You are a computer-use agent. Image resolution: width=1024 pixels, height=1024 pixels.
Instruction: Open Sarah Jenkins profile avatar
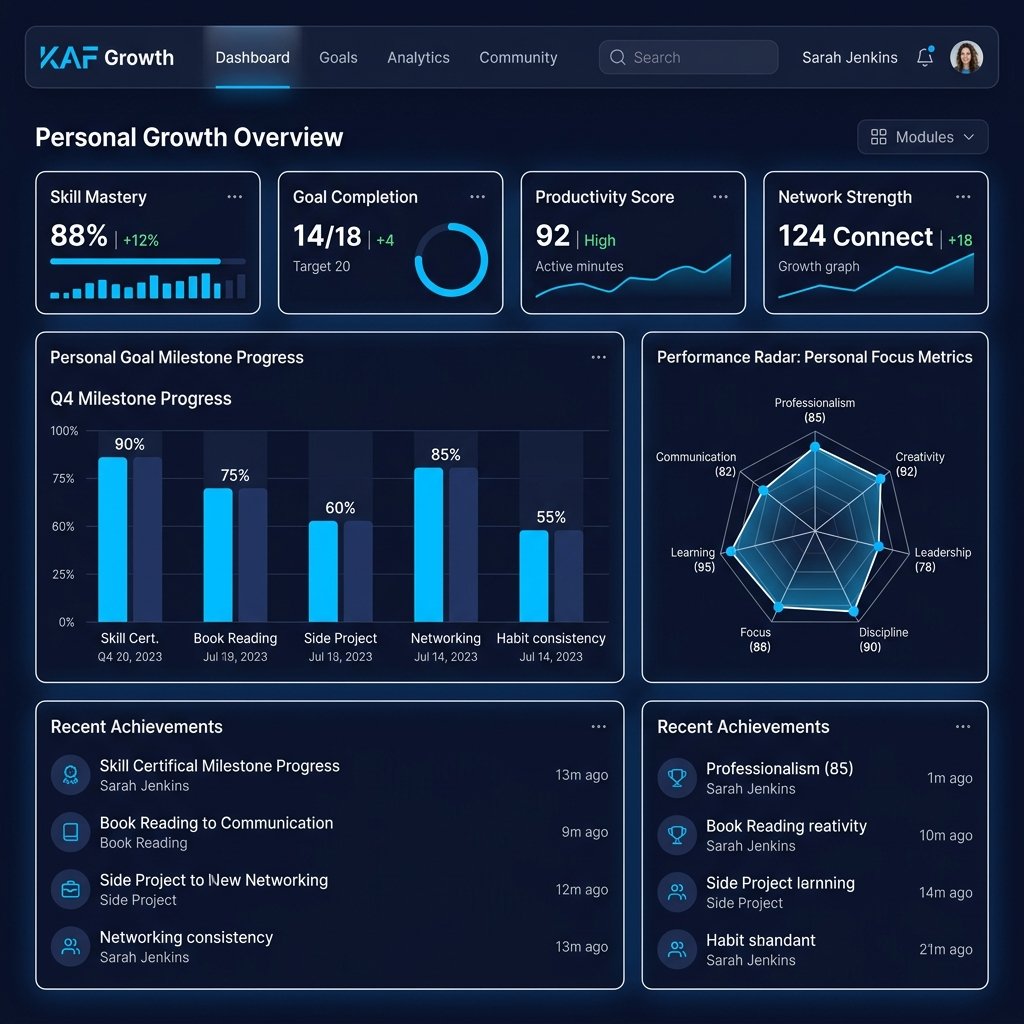point(967,57)
